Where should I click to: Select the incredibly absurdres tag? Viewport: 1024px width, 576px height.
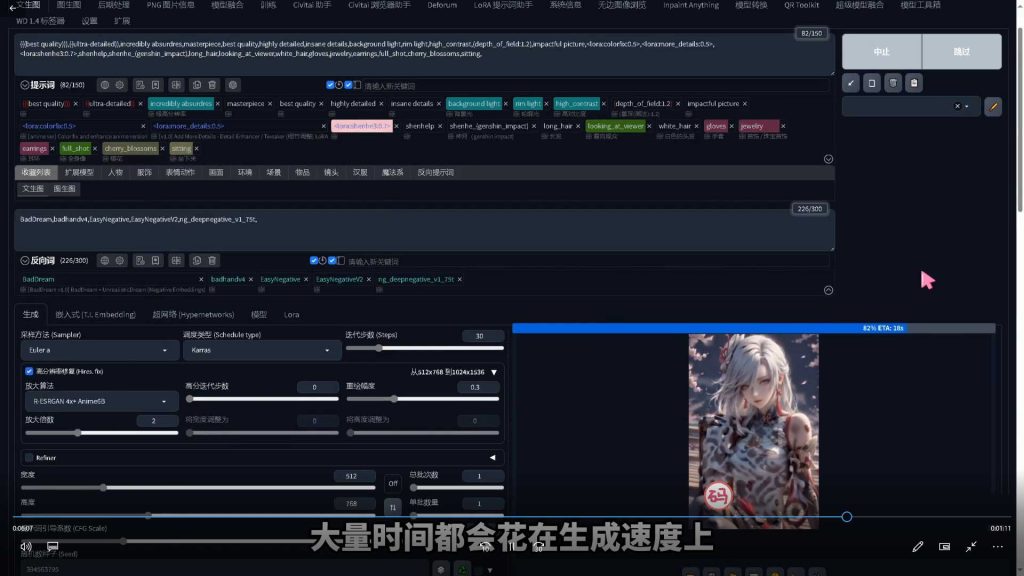(180, 104)
